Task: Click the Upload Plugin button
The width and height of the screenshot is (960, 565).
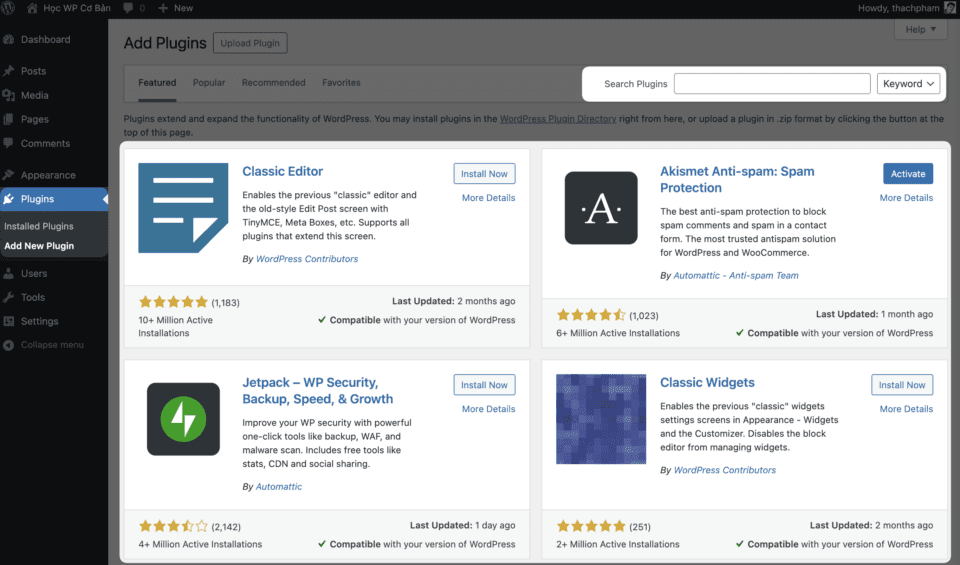Action: [x=250, y=43]
